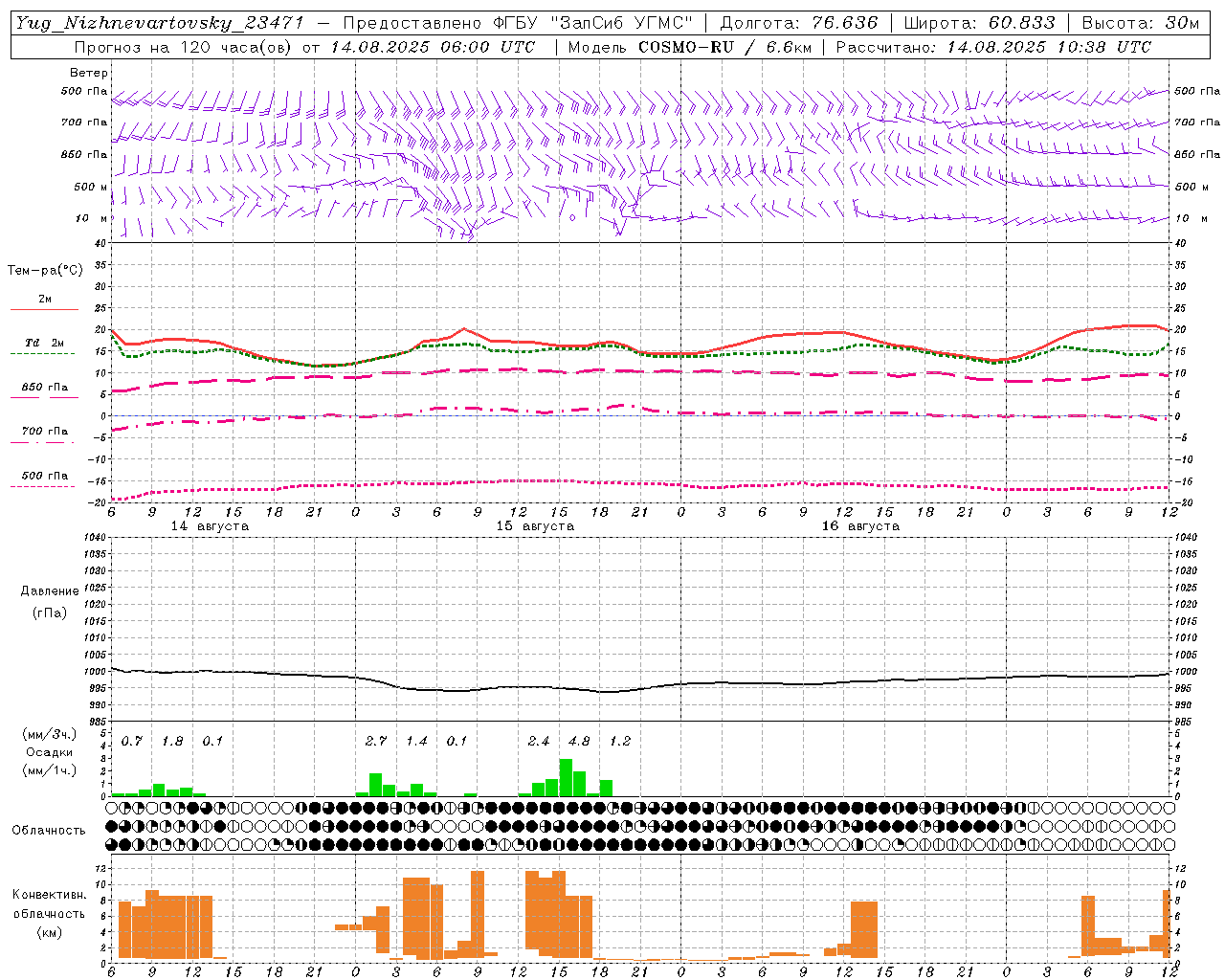Screen dimensions: 1225x980
Task: Click the (км) convective cloud unit label
Action: click(x=50, y=932)
